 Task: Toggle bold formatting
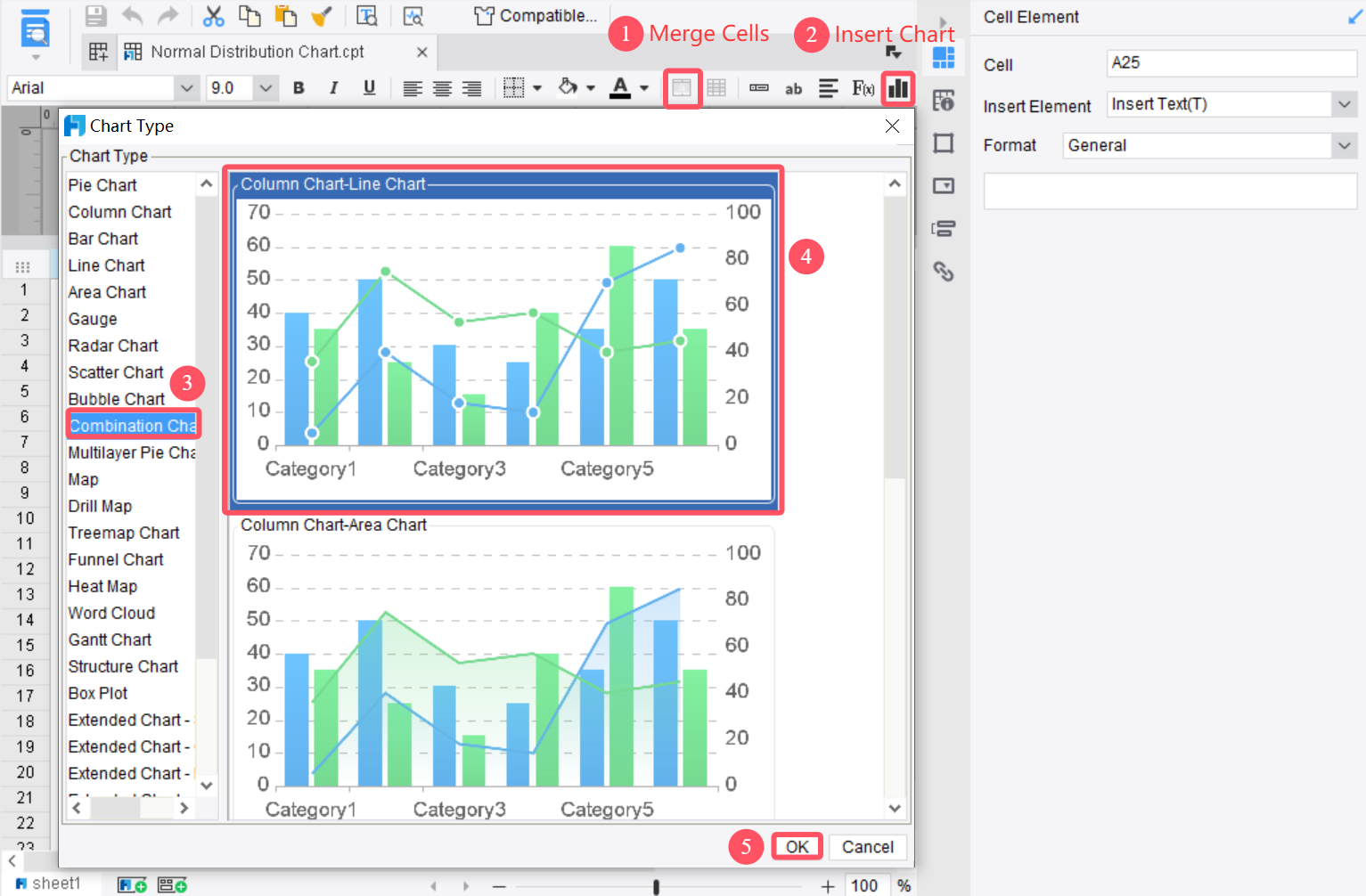point(299,87)
